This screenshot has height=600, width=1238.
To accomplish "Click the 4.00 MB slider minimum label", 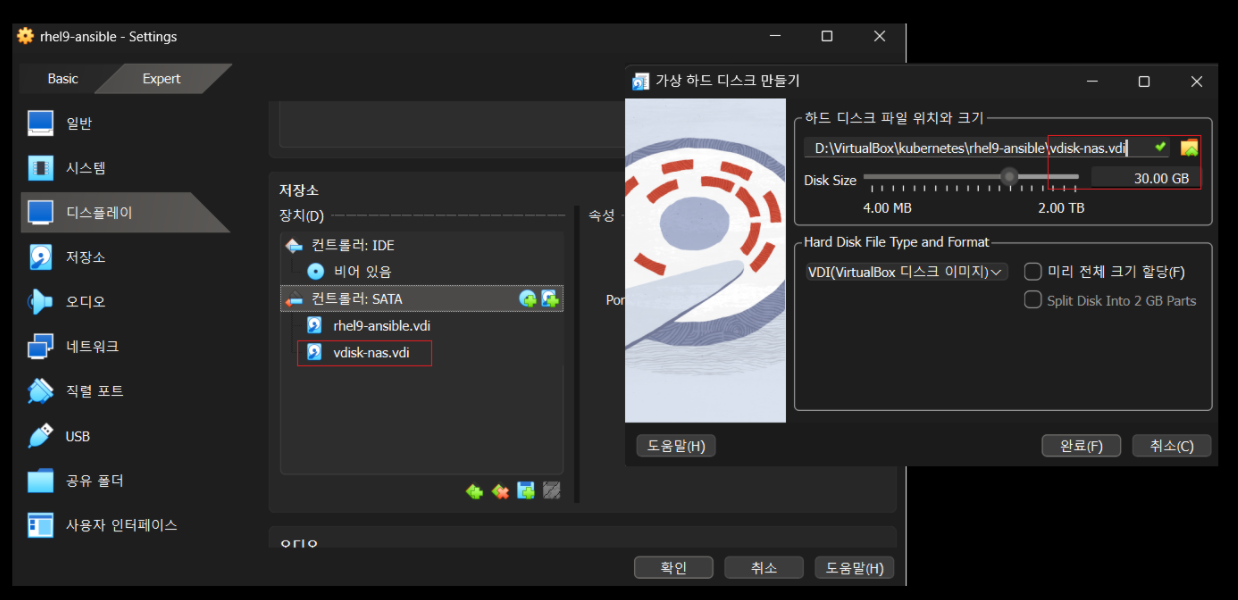I will click(x=887, y=208).
